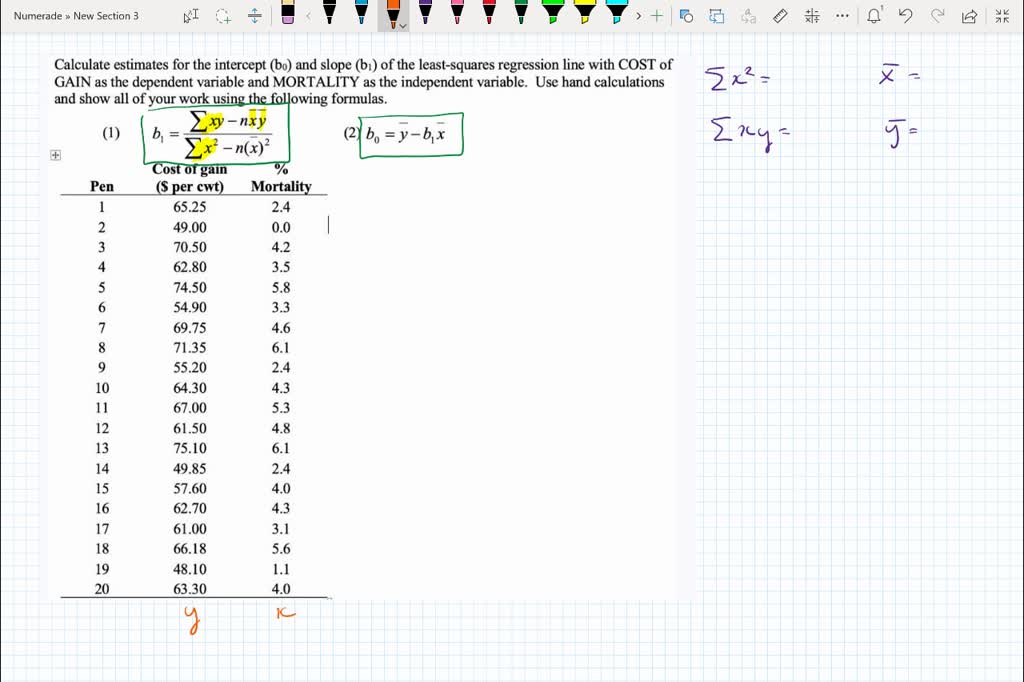Viewport: 1024px width, 682px height.
Task: Open notifications via the bell icon
Action: (x=873, y=16)
